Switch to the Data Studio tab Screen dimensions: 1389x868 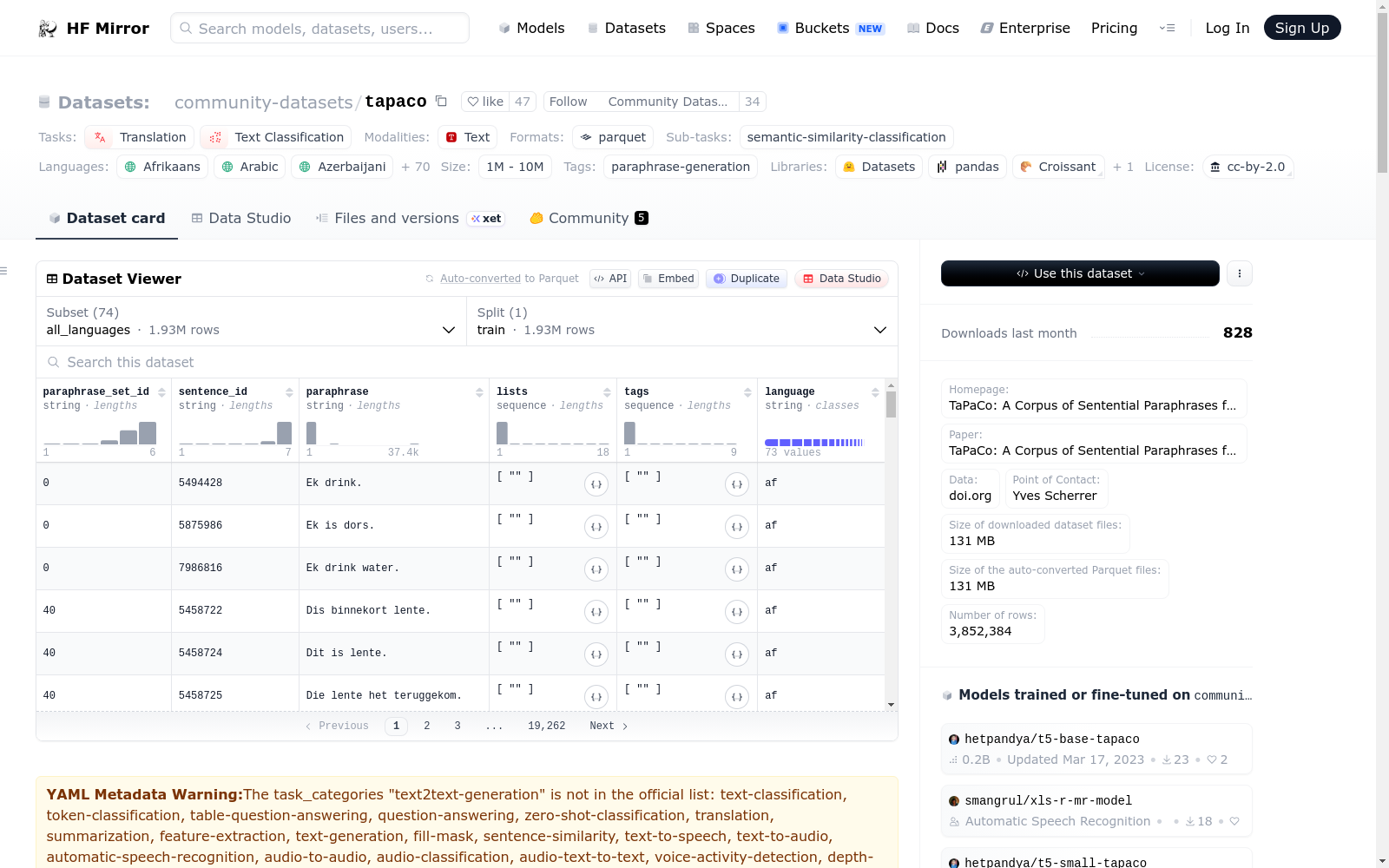click(241, 219)
